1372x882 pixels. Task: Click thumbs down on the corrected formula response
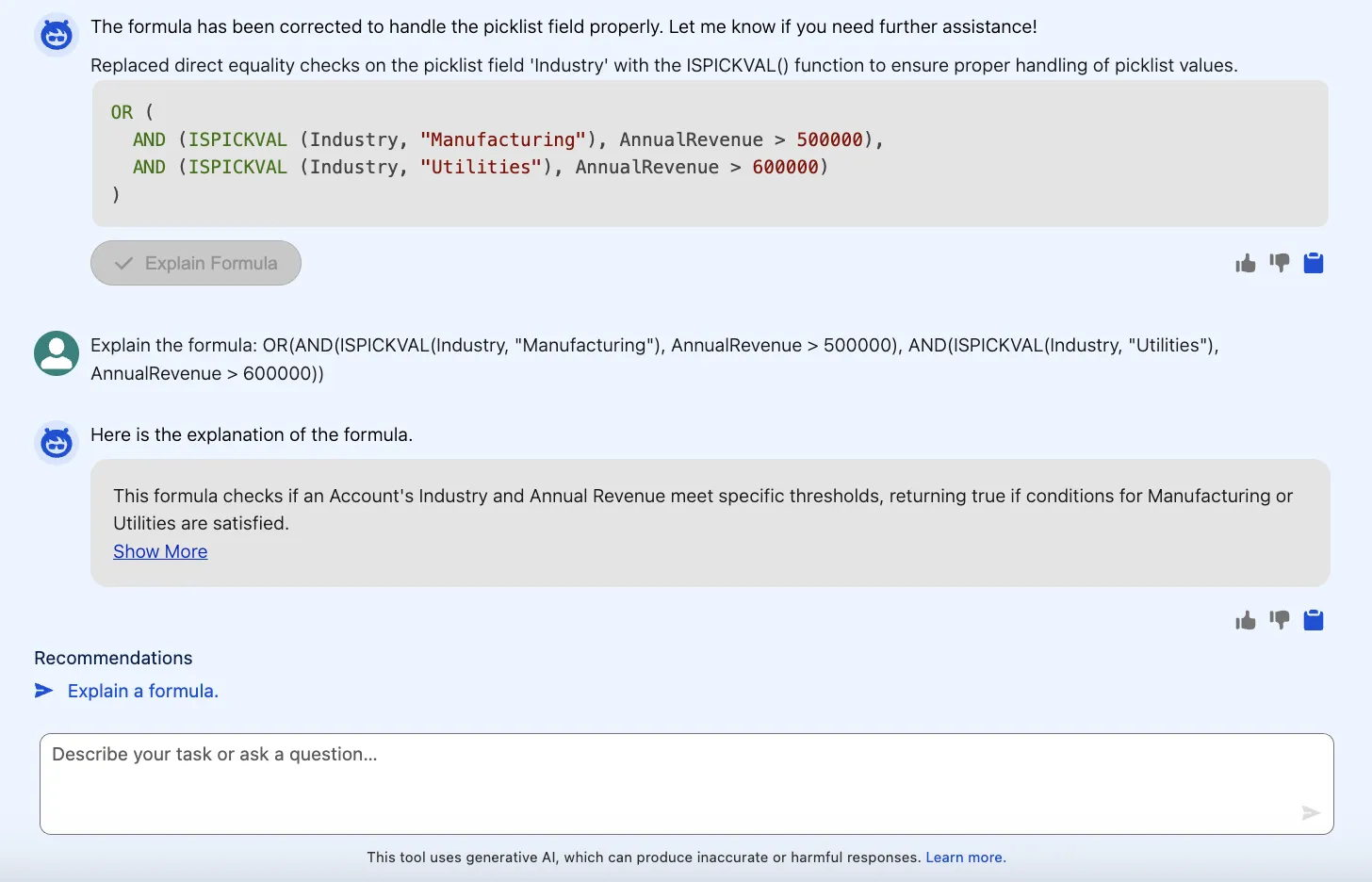coord(1279,263)
